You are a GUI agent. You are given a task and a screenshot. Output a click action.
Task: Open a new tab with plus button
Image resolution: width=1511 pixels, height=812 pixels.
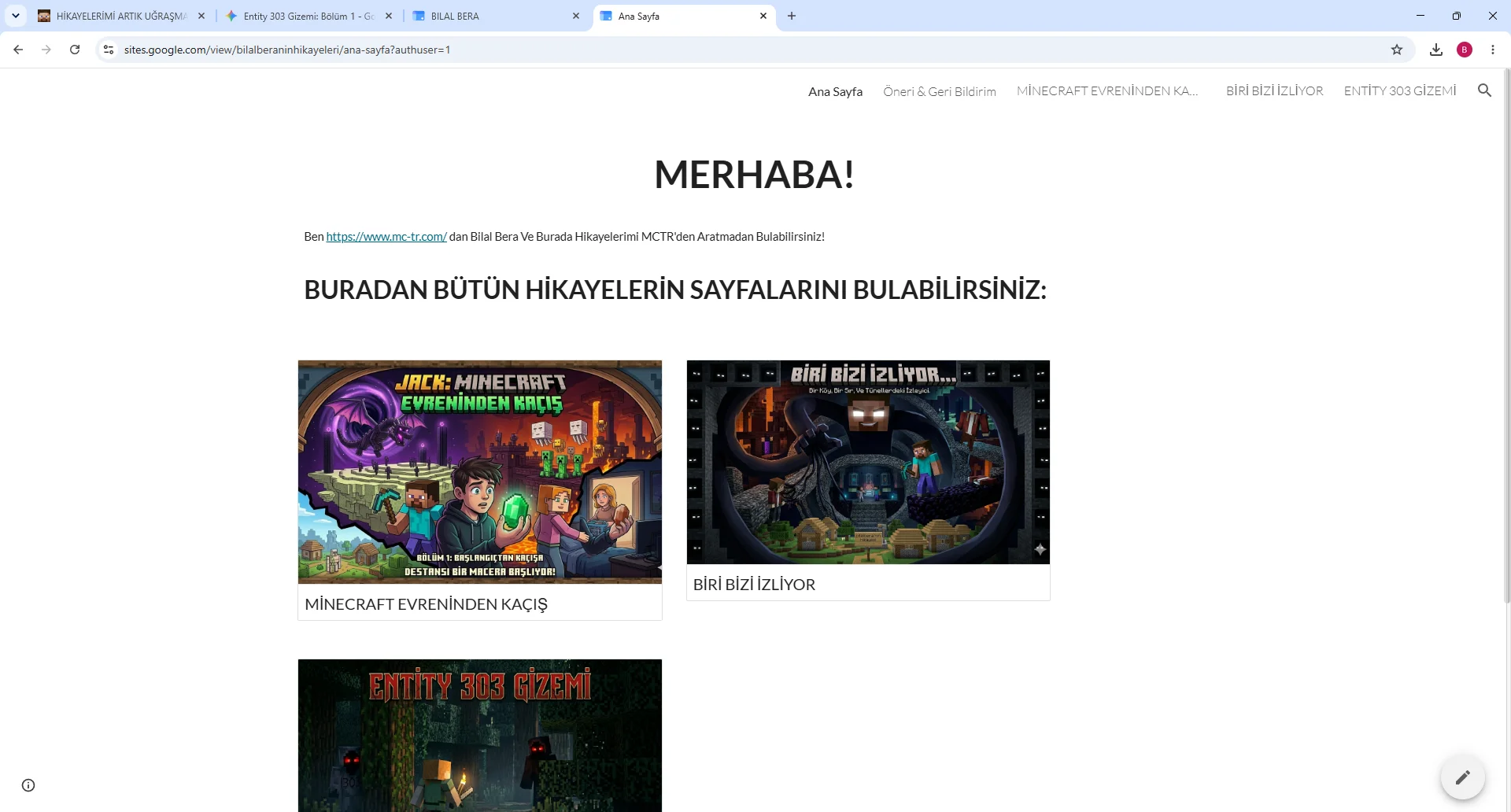pos(792,16)
